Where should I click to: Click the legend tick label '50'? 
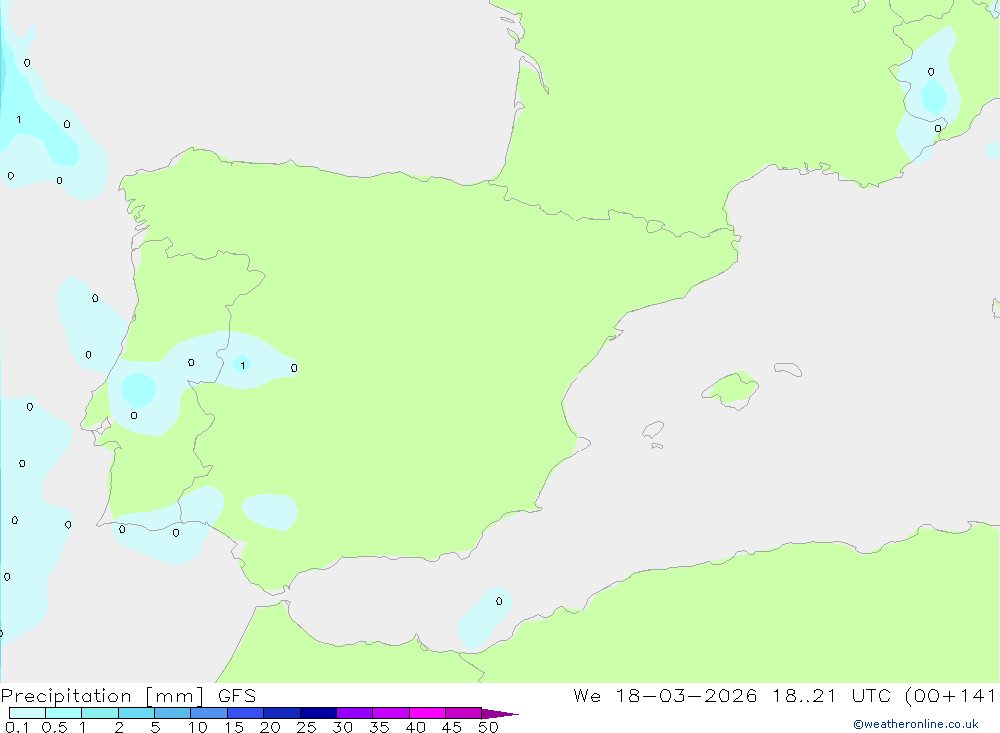pos(488,727)
